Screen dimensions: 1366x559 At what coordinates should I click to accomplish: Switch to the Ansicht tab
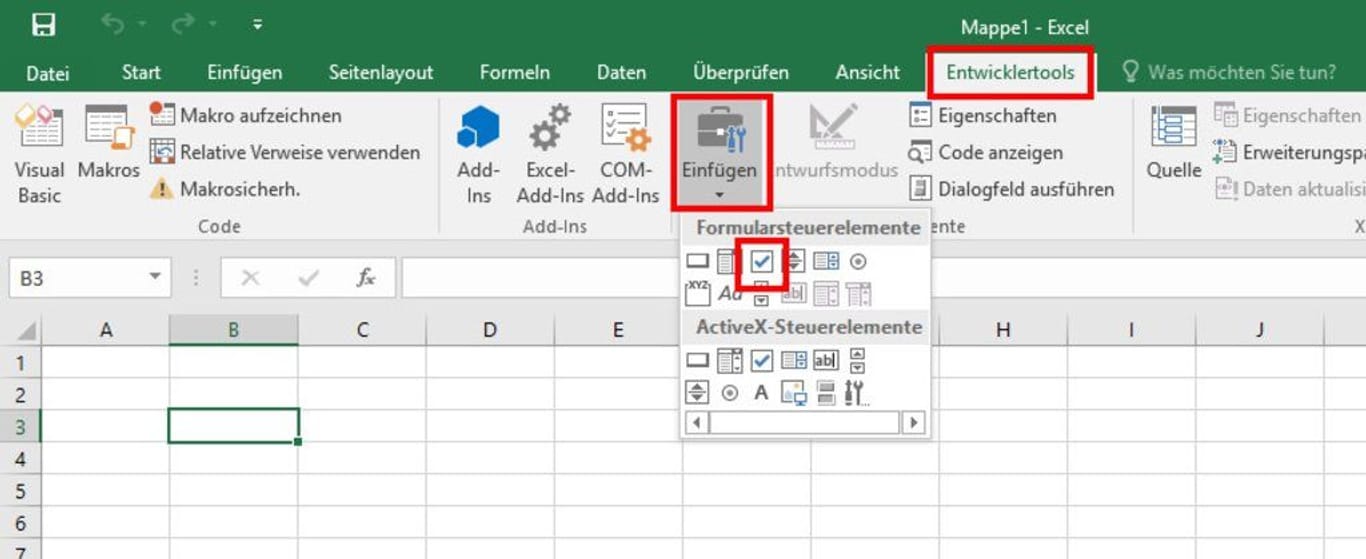[867, 72]
